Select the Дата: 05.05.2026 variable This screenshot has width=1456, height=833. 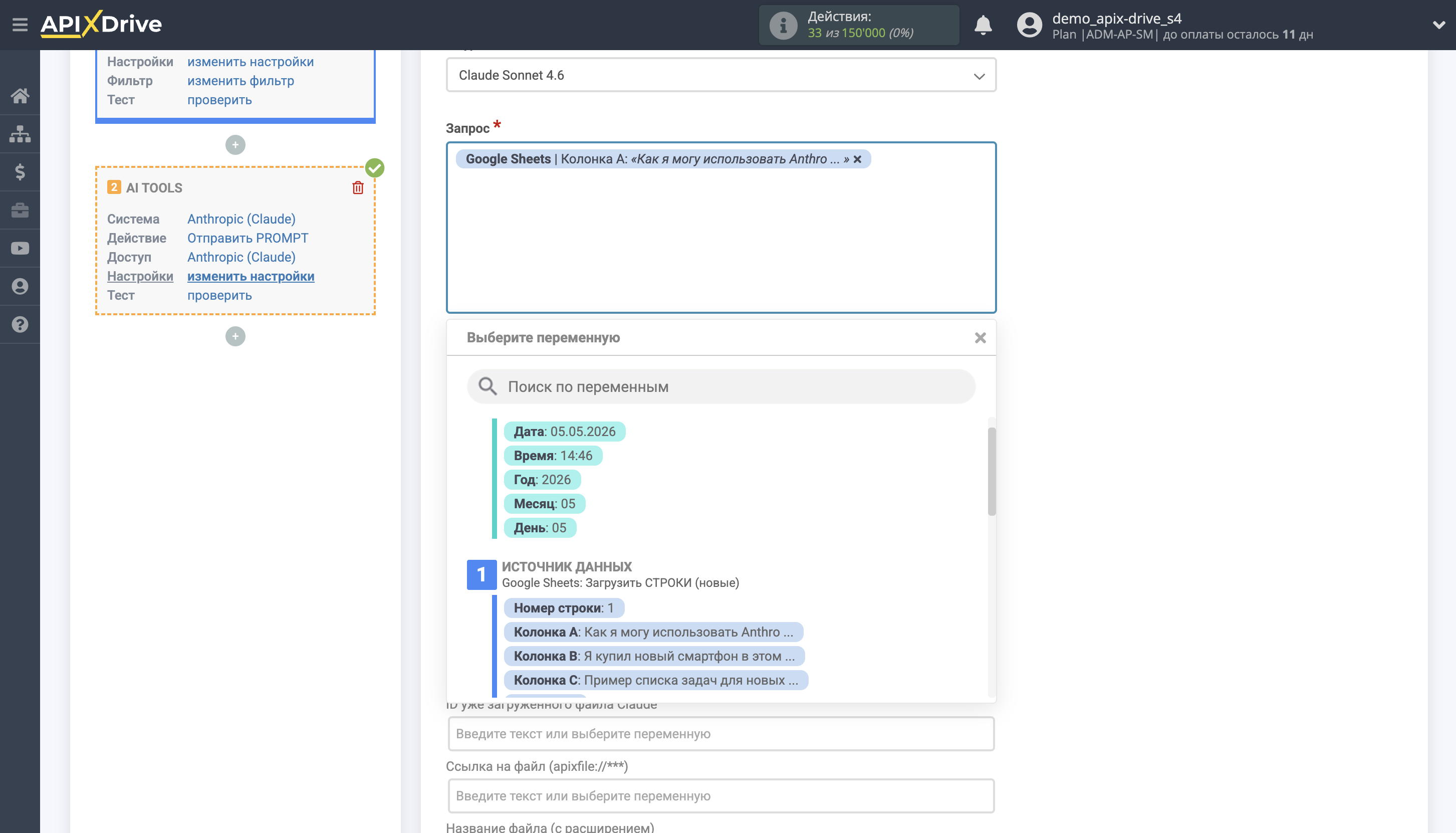[x=565, y=432]
